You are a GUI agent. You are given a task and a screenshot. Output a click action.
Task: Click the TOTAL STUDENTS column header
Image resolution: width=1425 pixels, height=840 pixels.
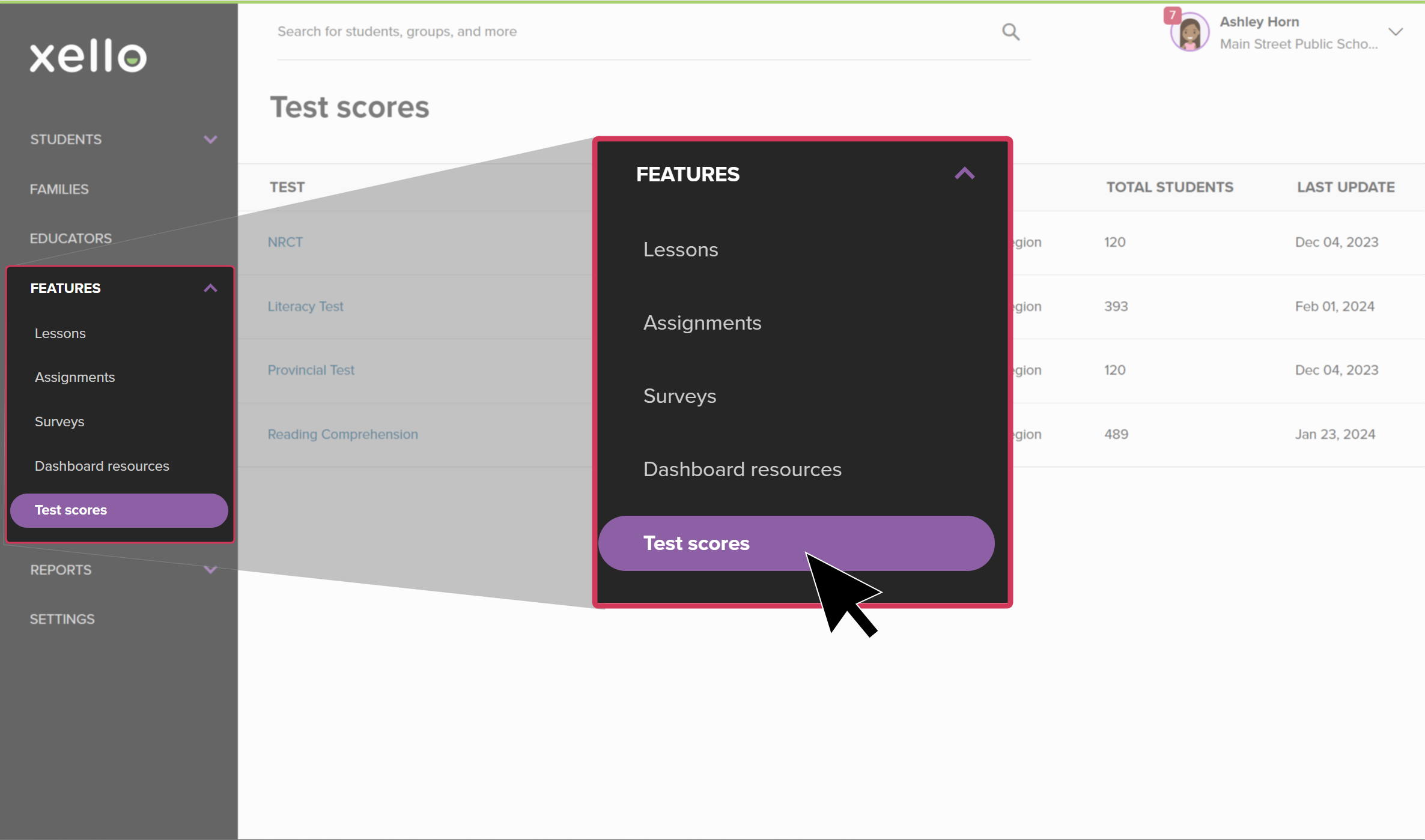point(1170,187)
